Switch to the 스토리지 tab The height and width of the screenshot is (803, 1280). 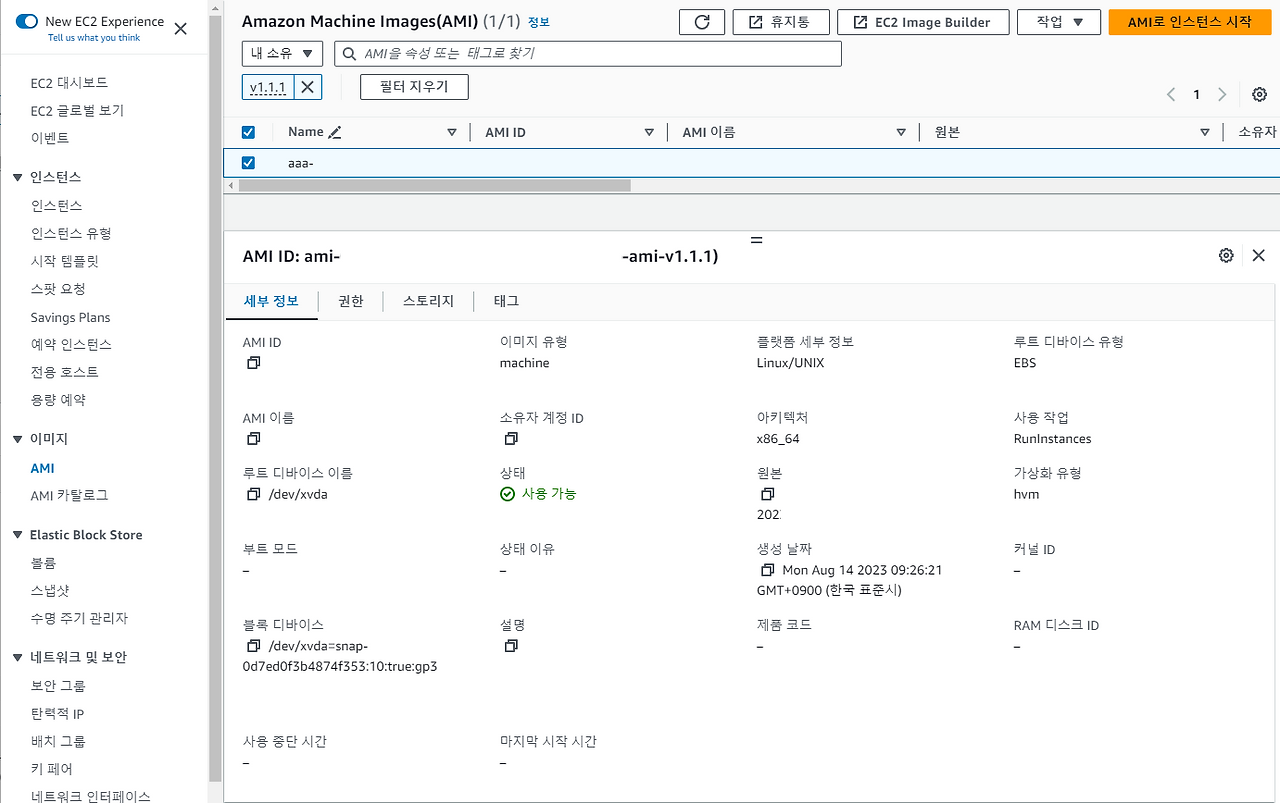428,301
